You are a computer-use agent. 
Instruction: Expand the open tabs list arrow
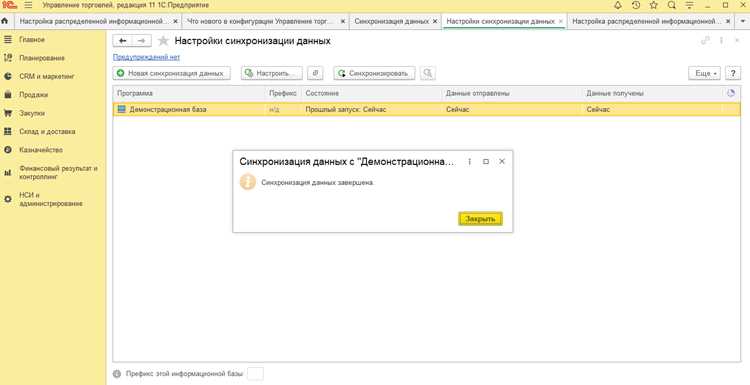coord(742,22)
